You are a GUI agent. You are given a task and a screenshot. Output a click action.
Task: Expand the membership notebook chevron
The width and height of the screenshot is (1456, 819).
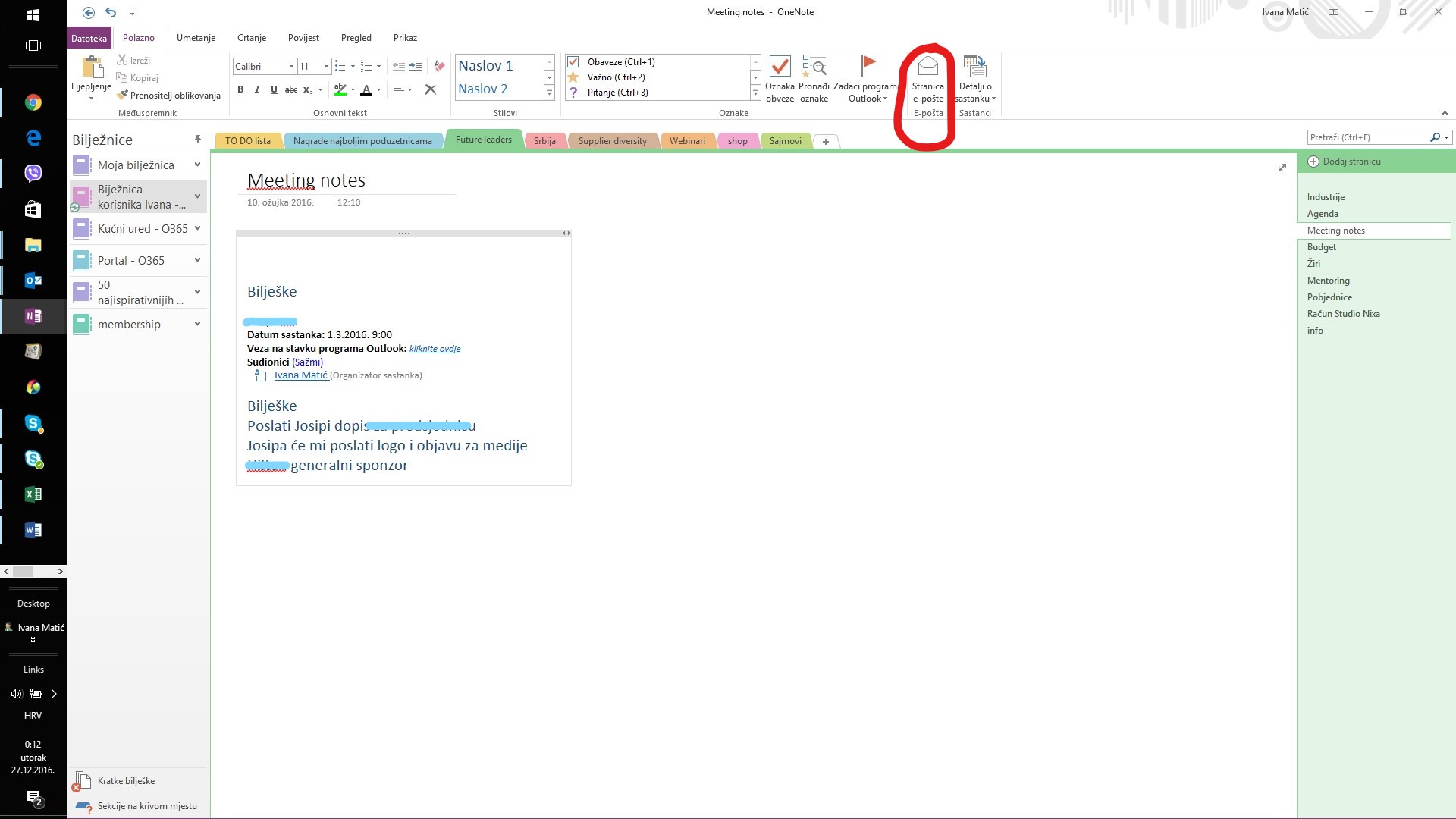197,324
